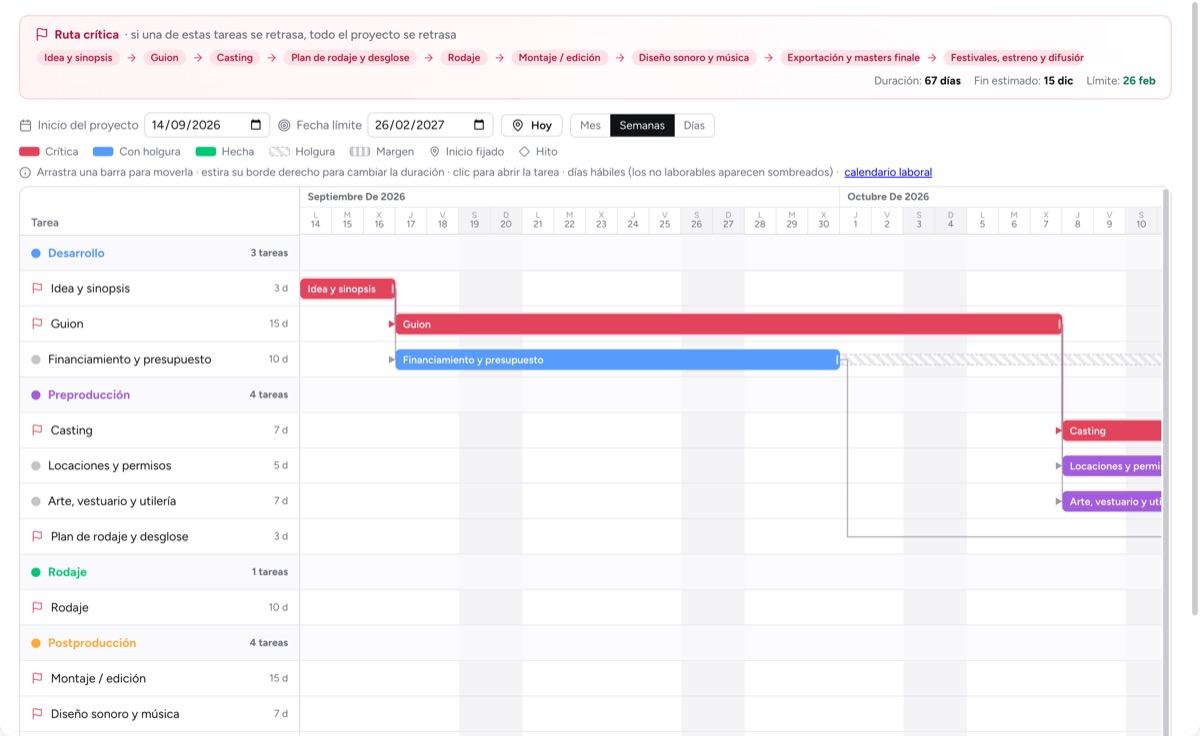Click the flag icon on Montaje / edición row
This screenshot has height=736, width=1200.
37,679
